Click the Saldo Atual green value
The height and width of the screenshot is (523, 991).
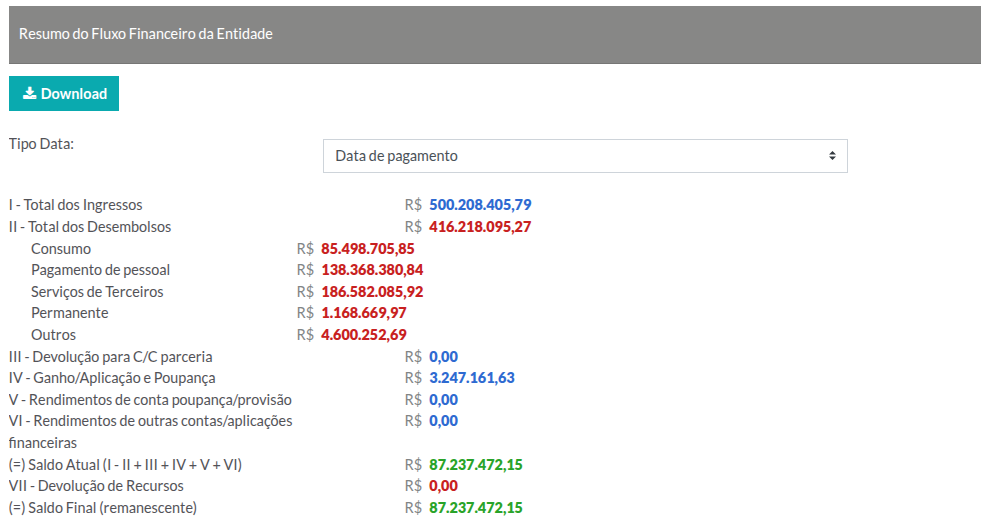(475, 465)
